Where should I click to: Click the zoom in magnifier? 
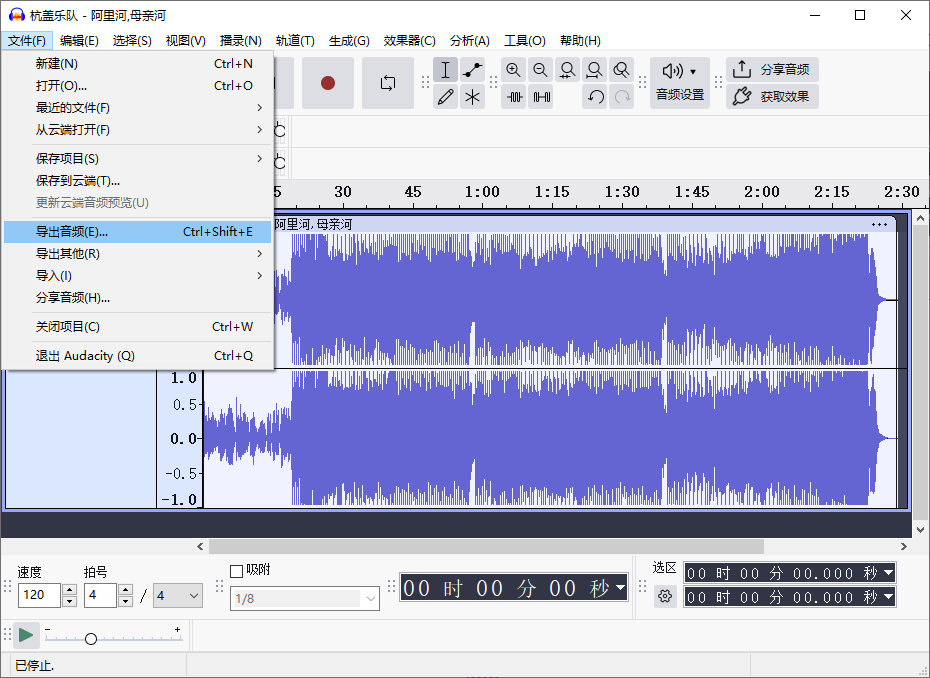513,70
